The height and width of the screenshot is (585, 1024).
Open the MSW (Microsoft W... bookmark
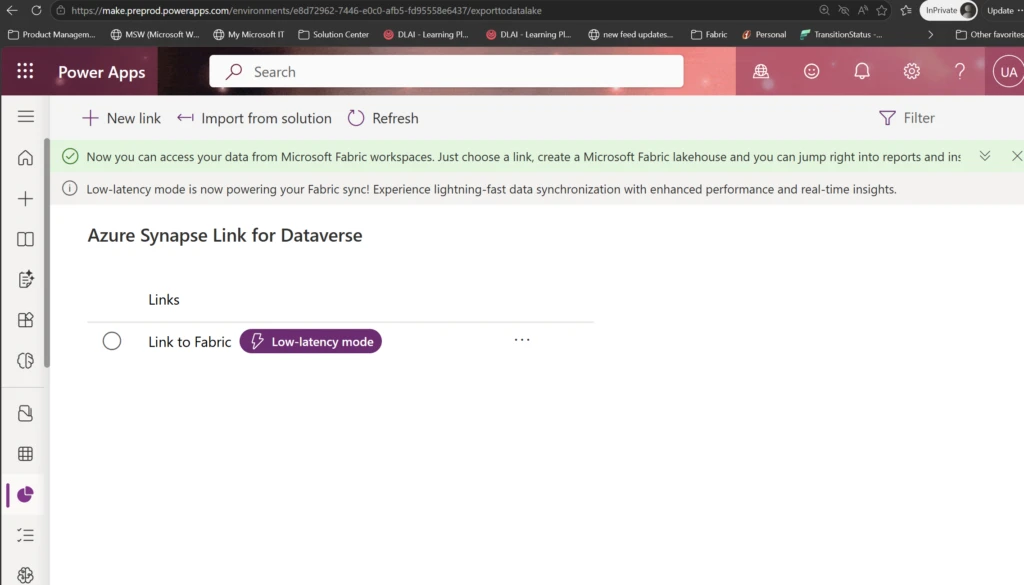click(155, 35)
